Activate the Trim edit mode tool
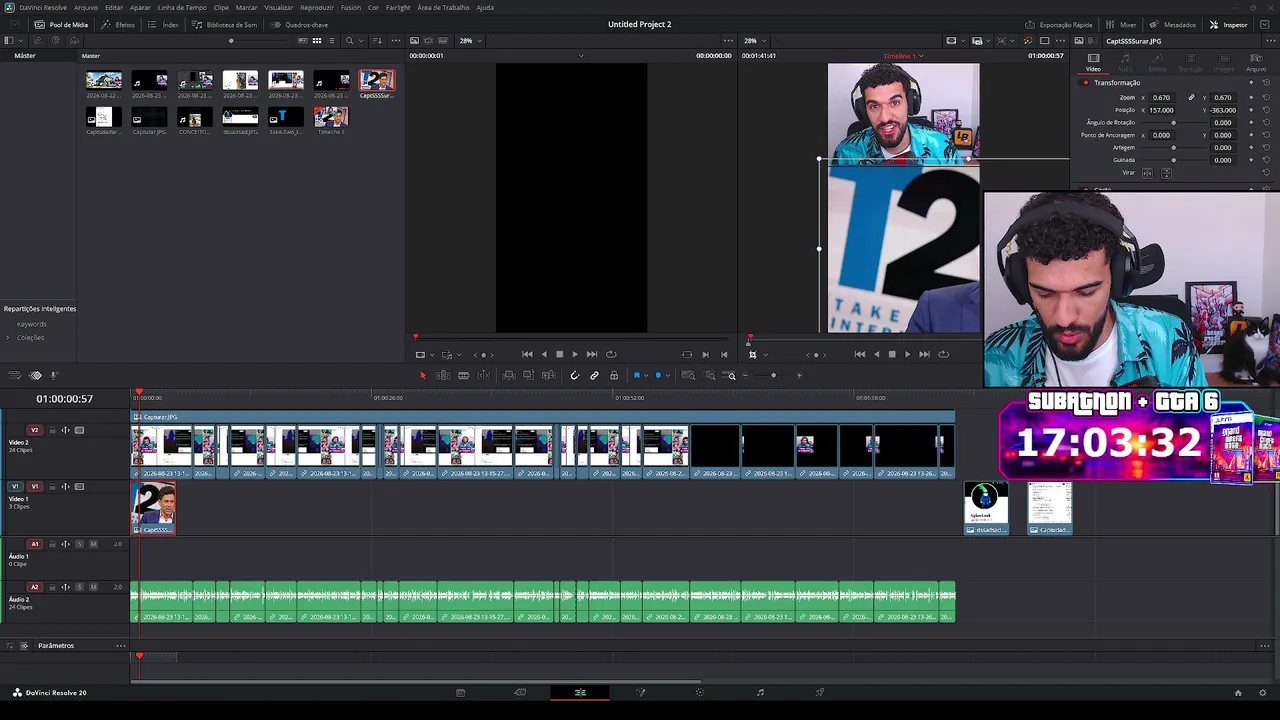This screenshot has height=720, width=1280. coord(443,375)
